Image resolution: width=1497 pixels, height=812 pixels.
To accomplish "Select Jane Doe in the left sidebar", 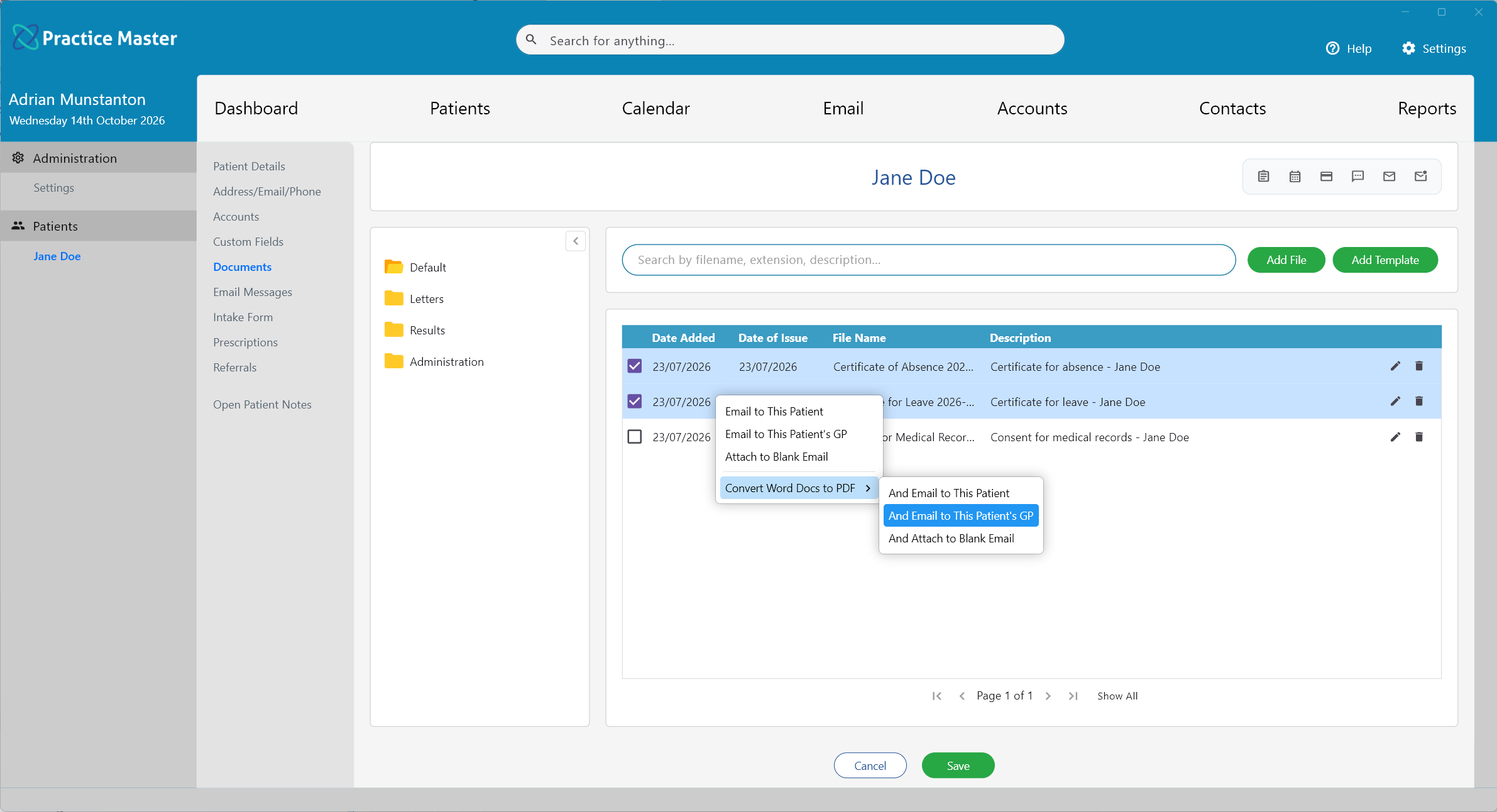I will pos(57,256).
